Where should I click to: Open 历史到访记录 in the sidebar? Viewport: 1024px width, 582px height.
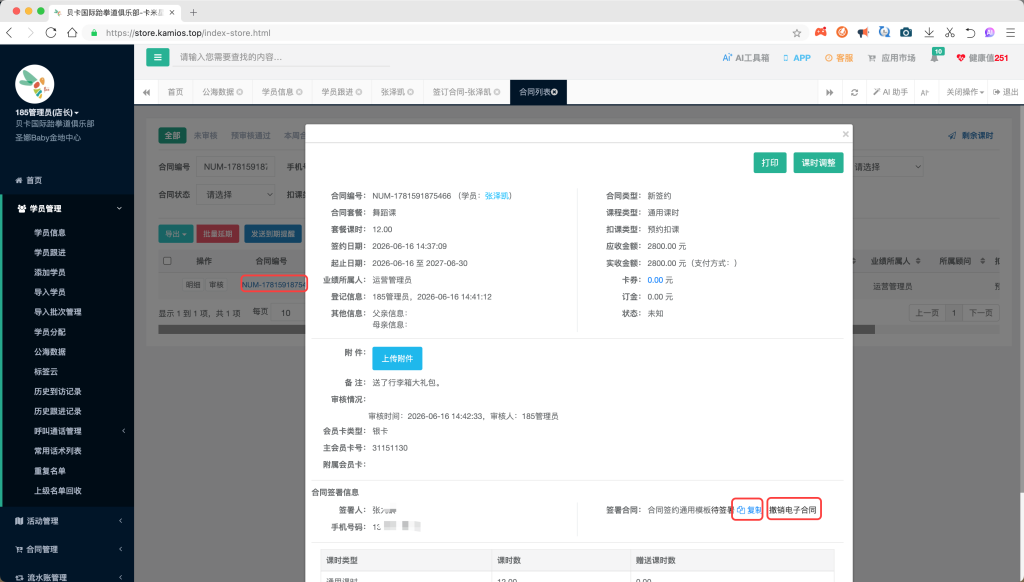coord(57,391)
